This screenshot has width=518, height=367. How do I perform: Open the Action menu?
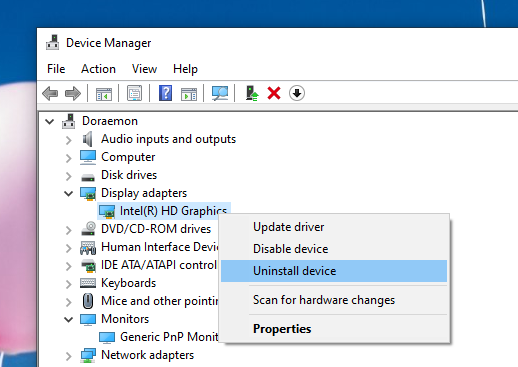(x=98, y=69)
